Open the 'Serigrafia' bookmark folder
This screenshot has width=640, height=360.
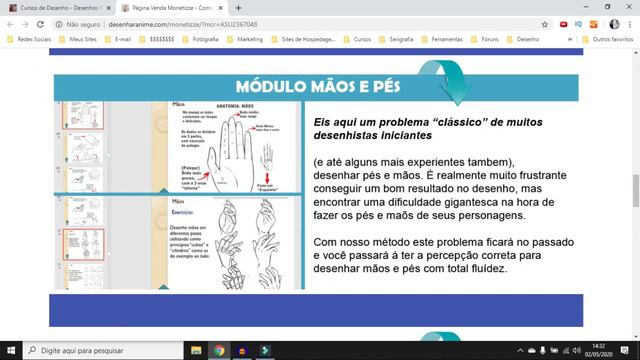point(396,39)
